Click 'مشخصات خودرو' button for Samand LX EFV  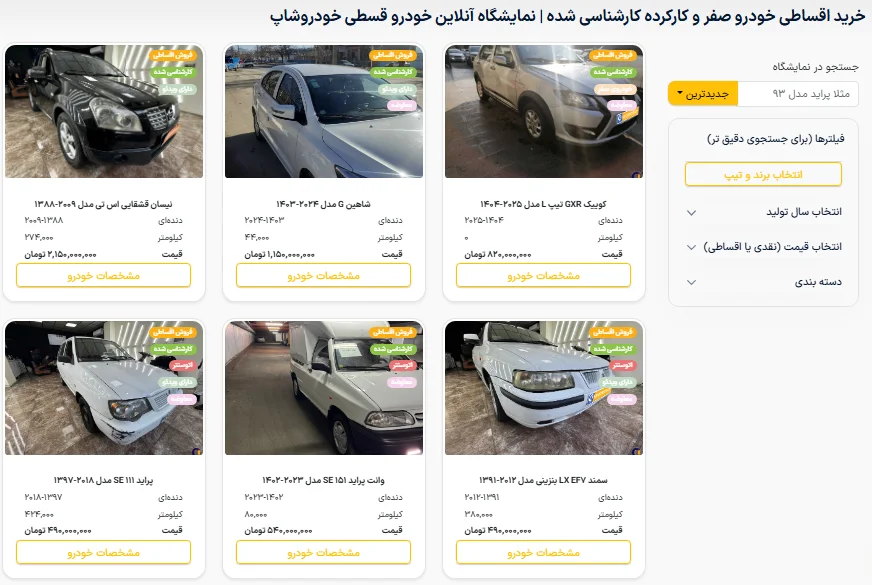[543, 552]
